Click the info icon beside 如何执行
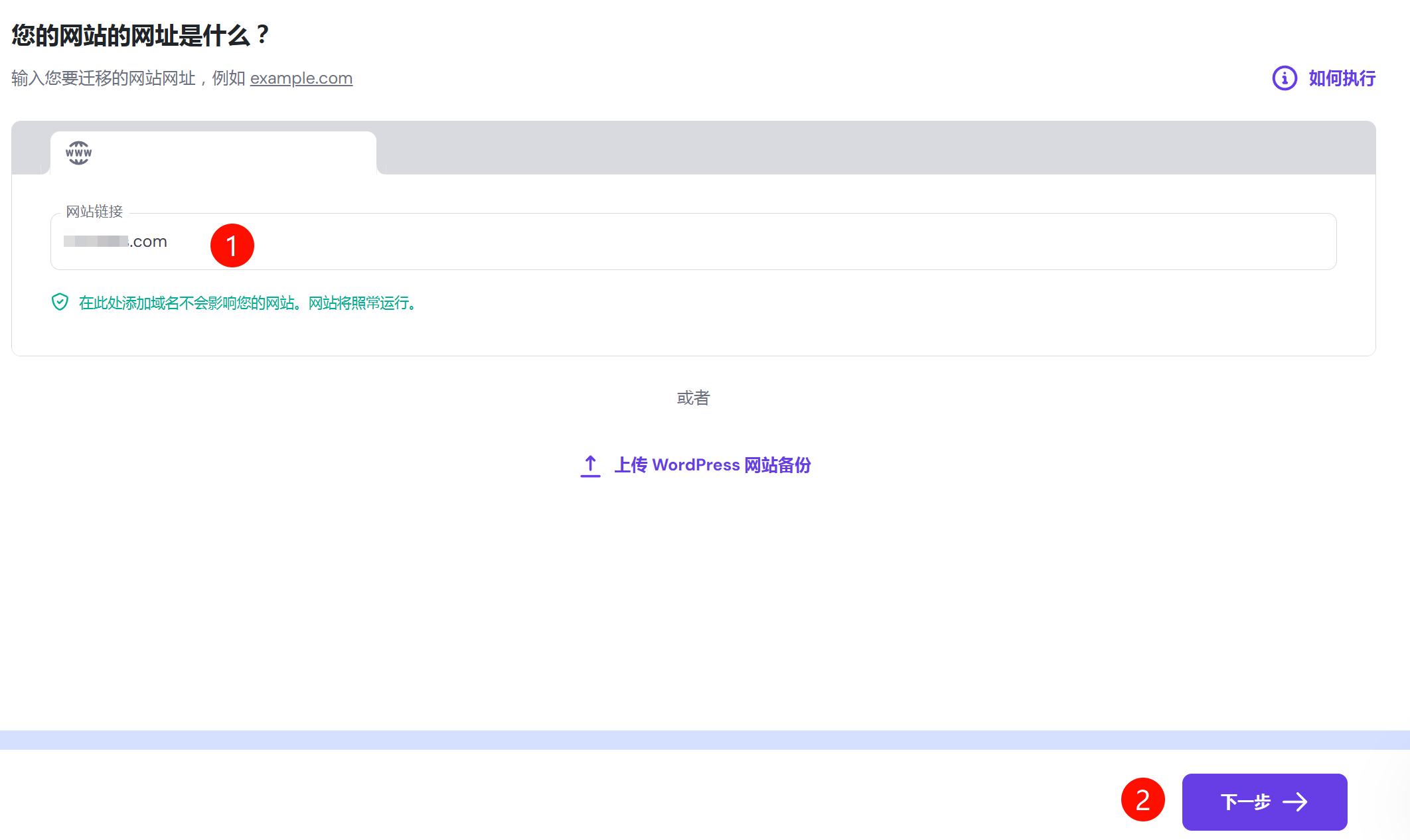 [1285, 78]
